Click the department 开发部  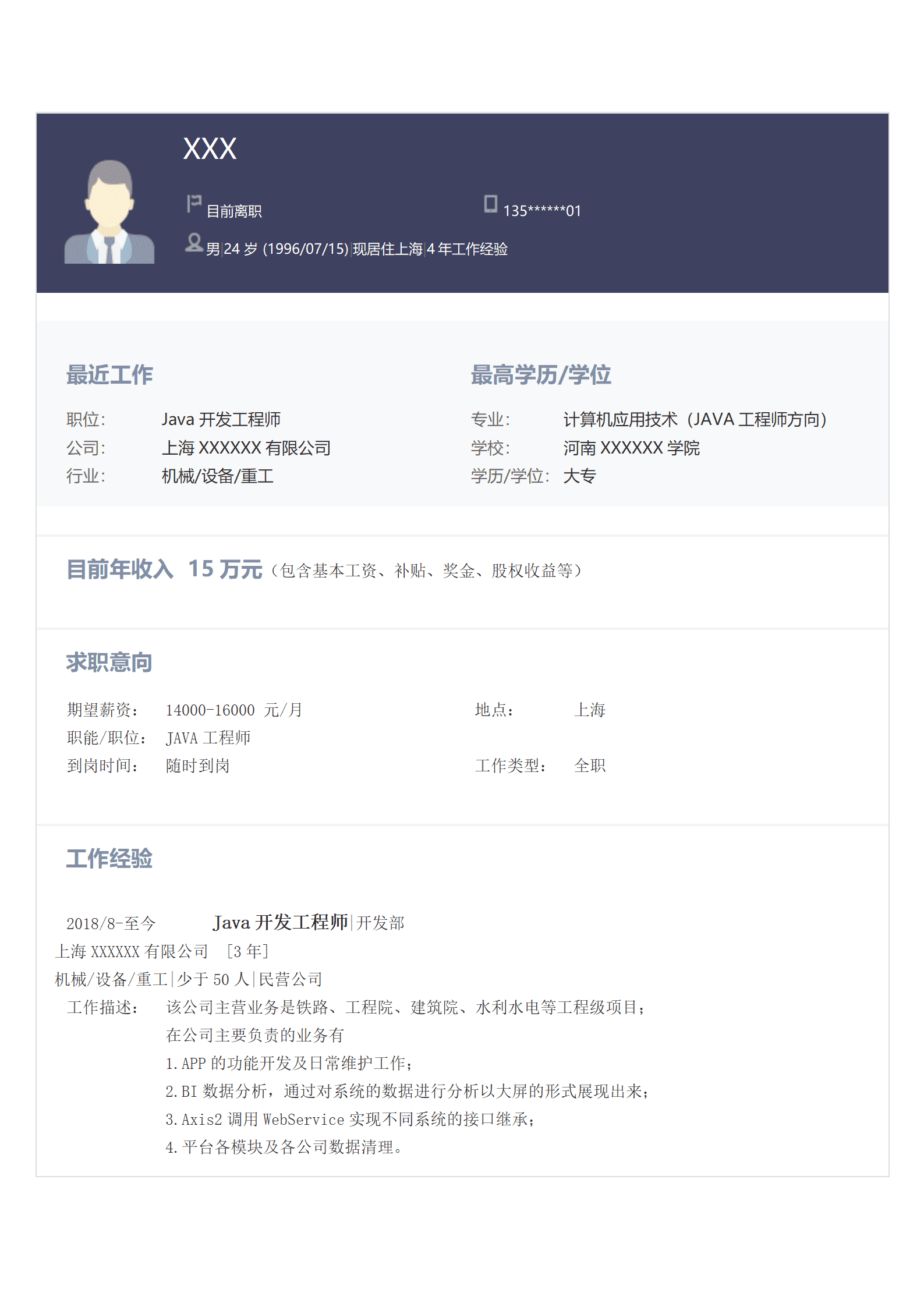[x=380, y=923]
